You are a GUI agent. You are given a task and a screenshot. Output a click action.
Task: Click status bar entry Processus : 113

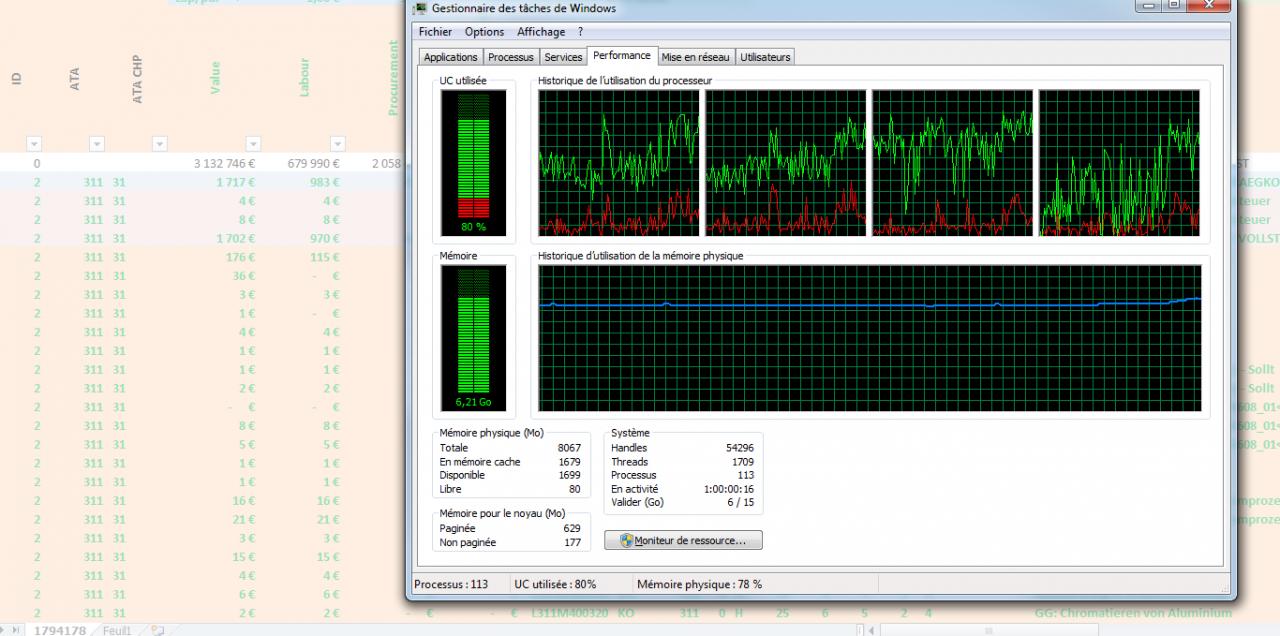coord(451,584)
